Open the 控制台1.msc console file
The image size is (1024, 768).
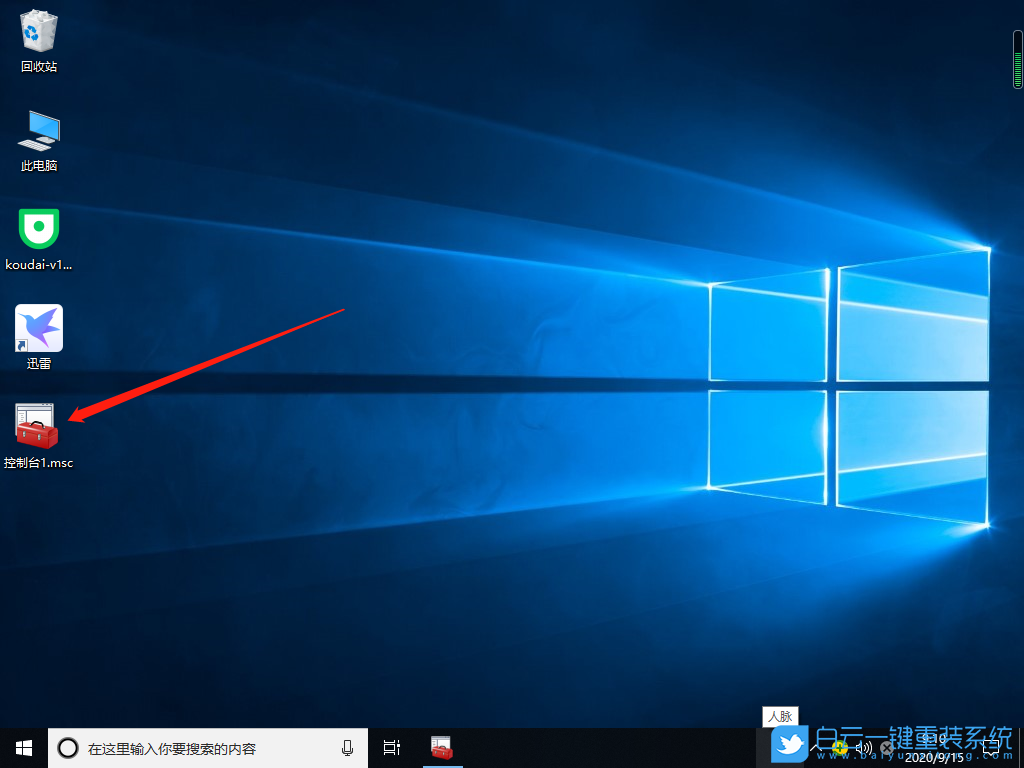point(38,428)
